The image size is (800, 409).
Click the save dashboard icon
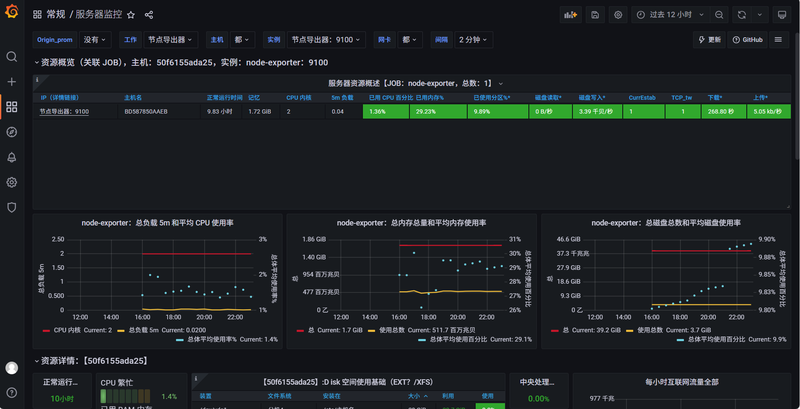596,15
